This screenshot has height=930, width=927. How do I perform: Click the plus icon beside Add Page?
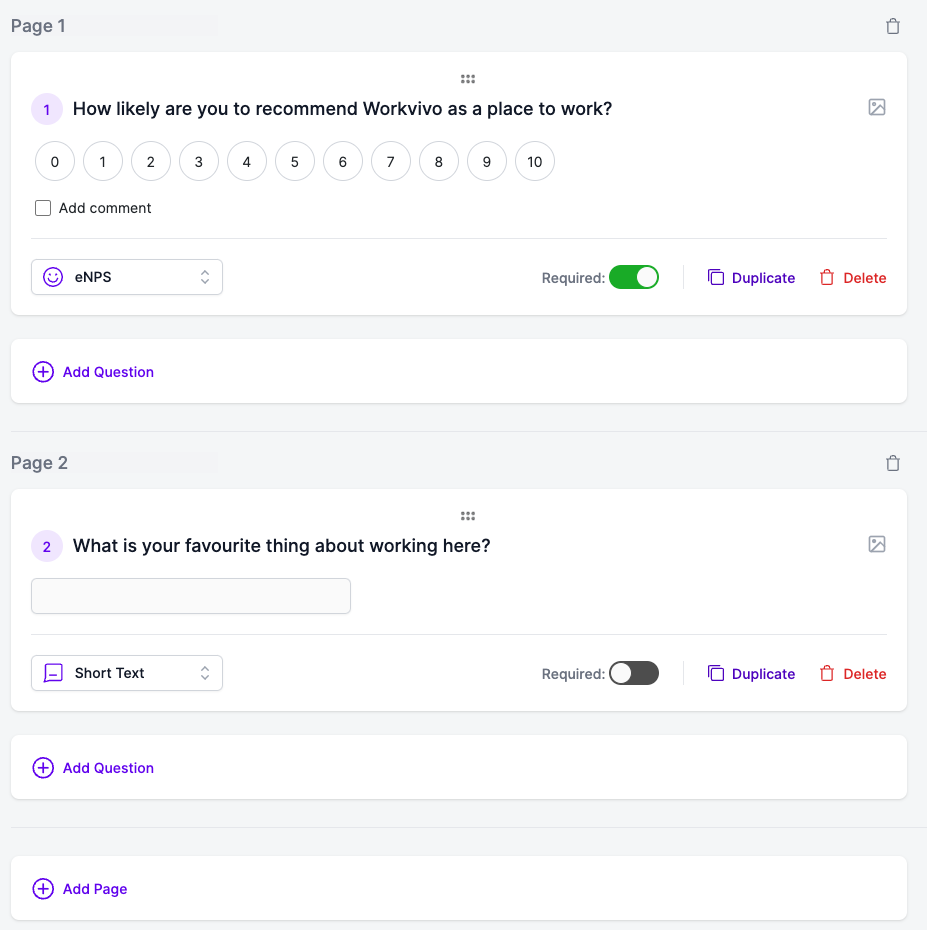point(43,888)
